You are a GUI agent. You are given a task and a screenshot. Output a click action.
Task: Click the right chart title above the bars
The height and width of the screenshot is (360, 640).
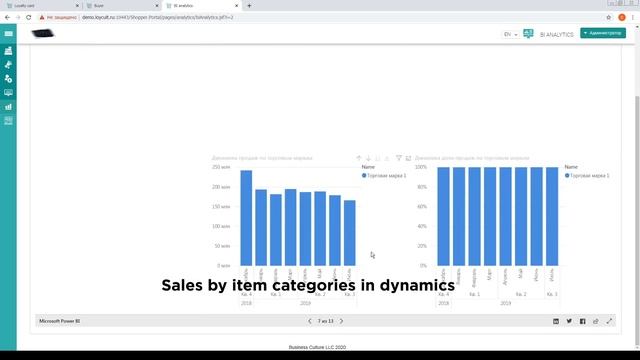click(x=472, y=158)
